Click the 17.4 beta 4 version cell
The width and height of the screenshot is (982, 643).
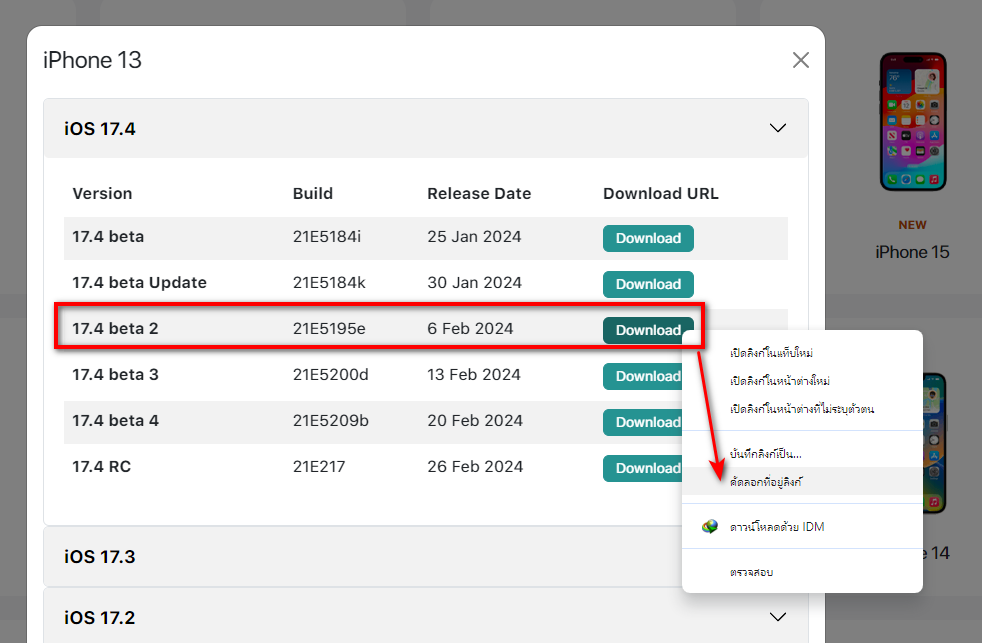pyautogui.click(x=115, y=421)
